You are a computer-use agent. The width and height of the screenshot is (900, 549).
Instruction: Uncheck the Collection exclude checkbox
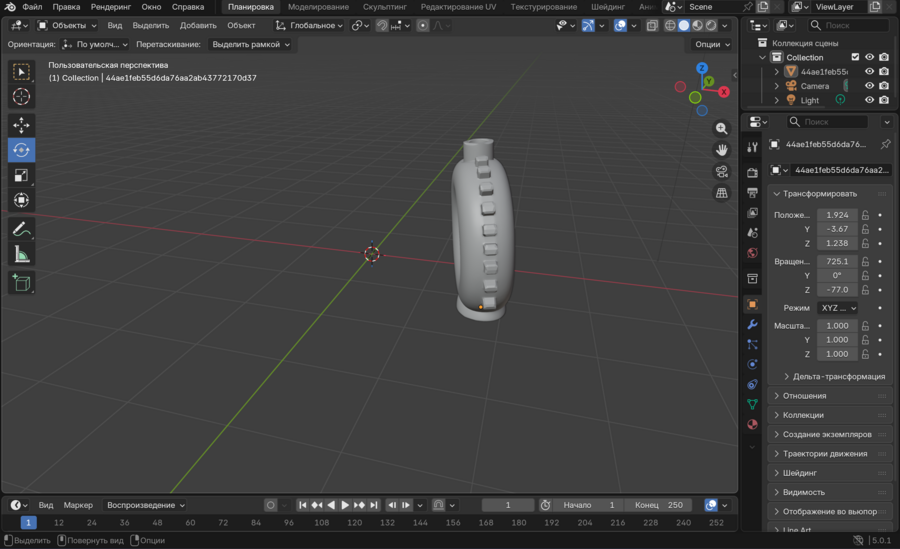tap(855, 58)
